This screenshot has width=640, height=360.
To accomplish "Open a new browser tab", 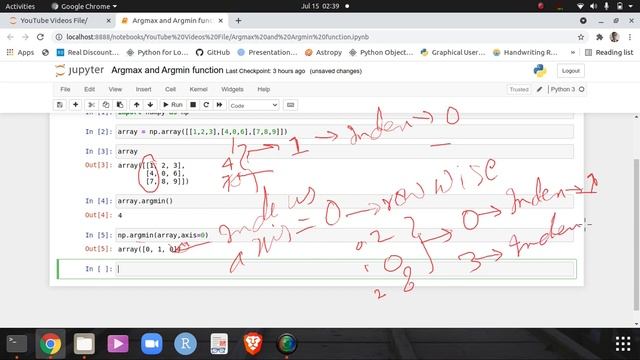I will (238, 20).
